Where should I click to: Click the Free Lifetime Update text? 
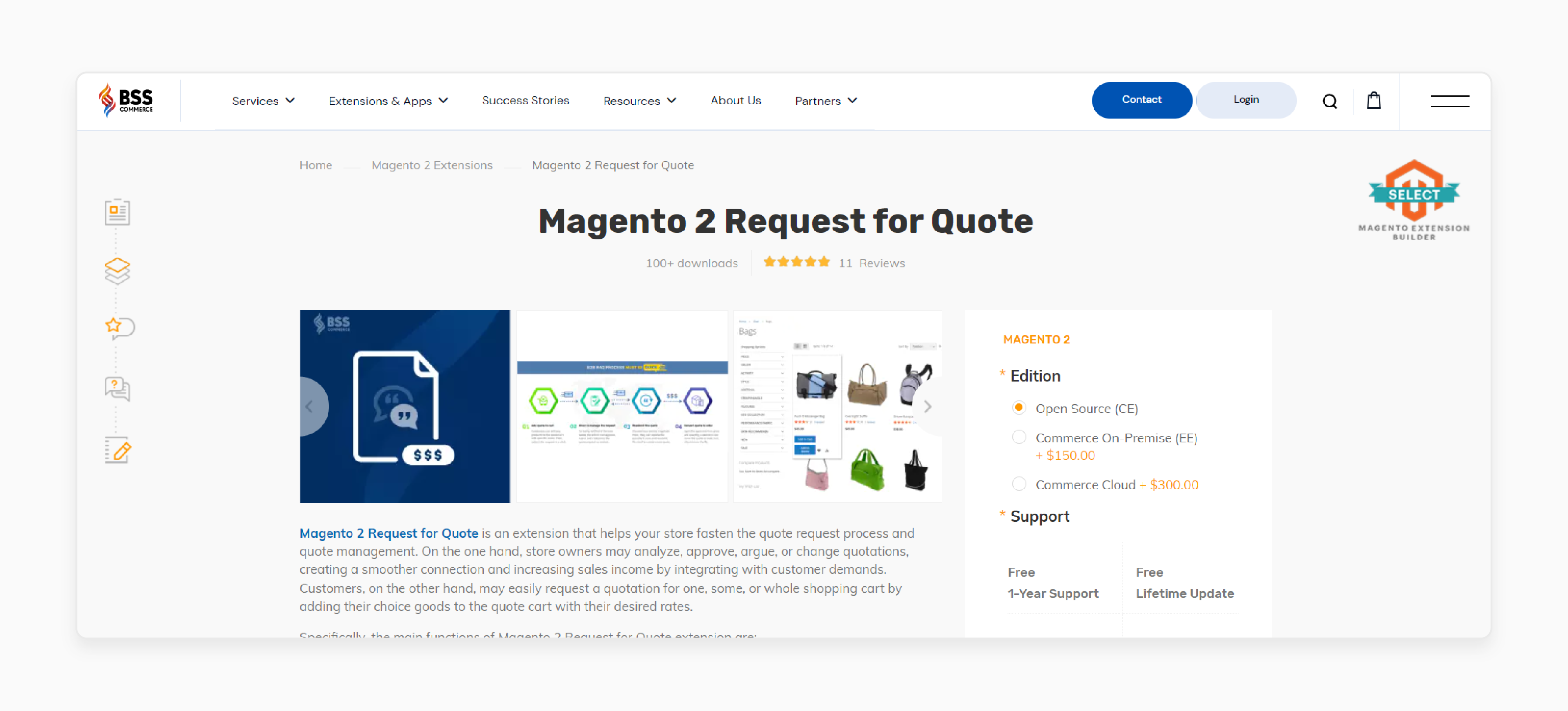click(x=1184, y=582)
